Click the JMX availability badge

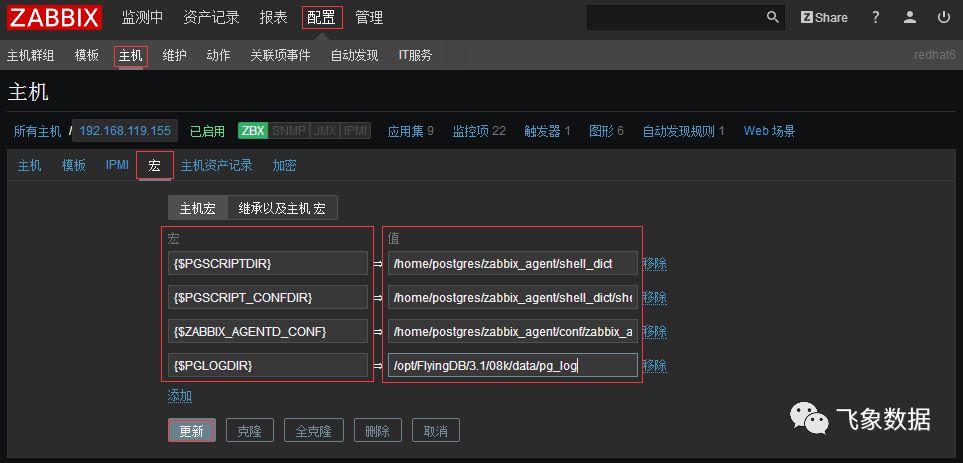324,131
